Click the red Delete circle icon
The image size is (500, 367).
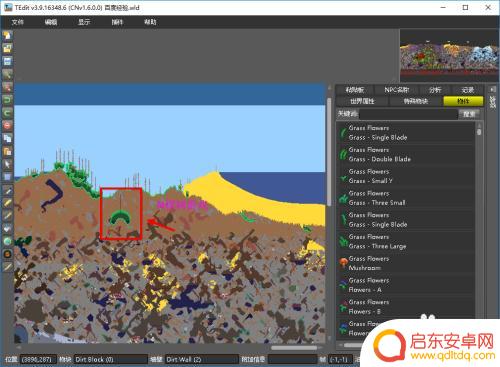click(x=7, y=125)
